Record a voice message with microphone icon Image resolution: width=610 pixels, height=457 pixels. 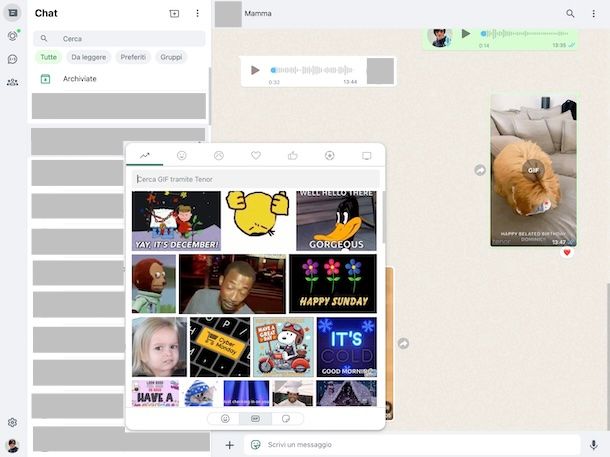[x=593, y=445]
